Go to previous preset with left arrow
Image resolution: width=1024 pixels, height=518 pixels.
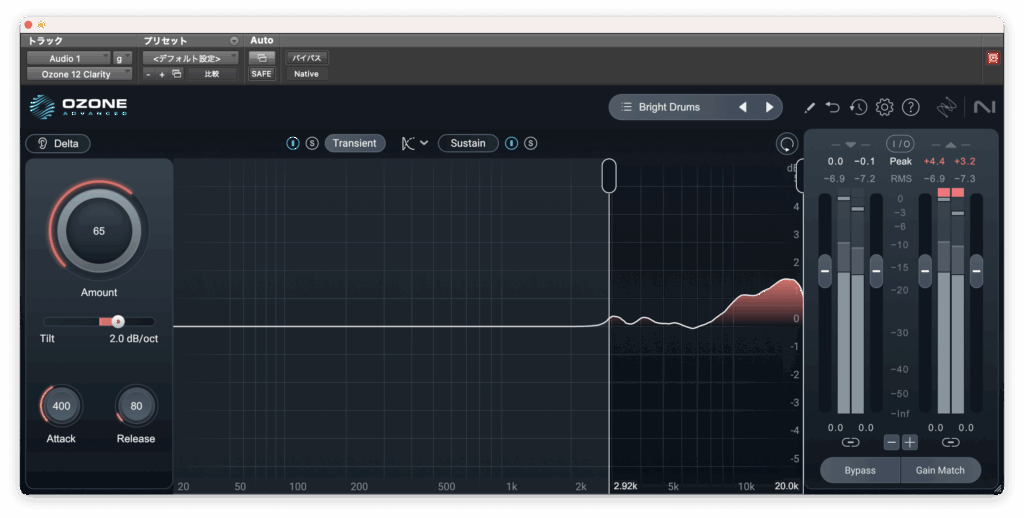[743, 107]
